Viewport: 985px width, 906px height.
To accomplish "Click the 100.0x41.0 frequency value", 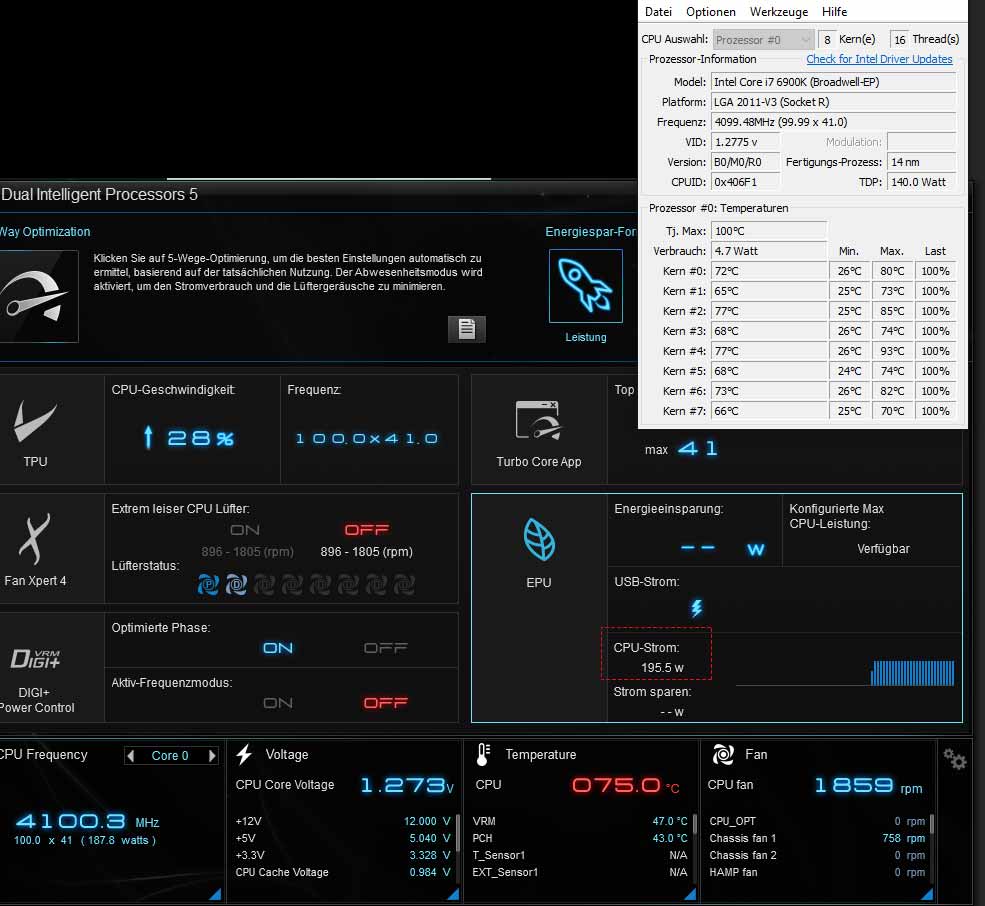I will [x=367, y=438].
